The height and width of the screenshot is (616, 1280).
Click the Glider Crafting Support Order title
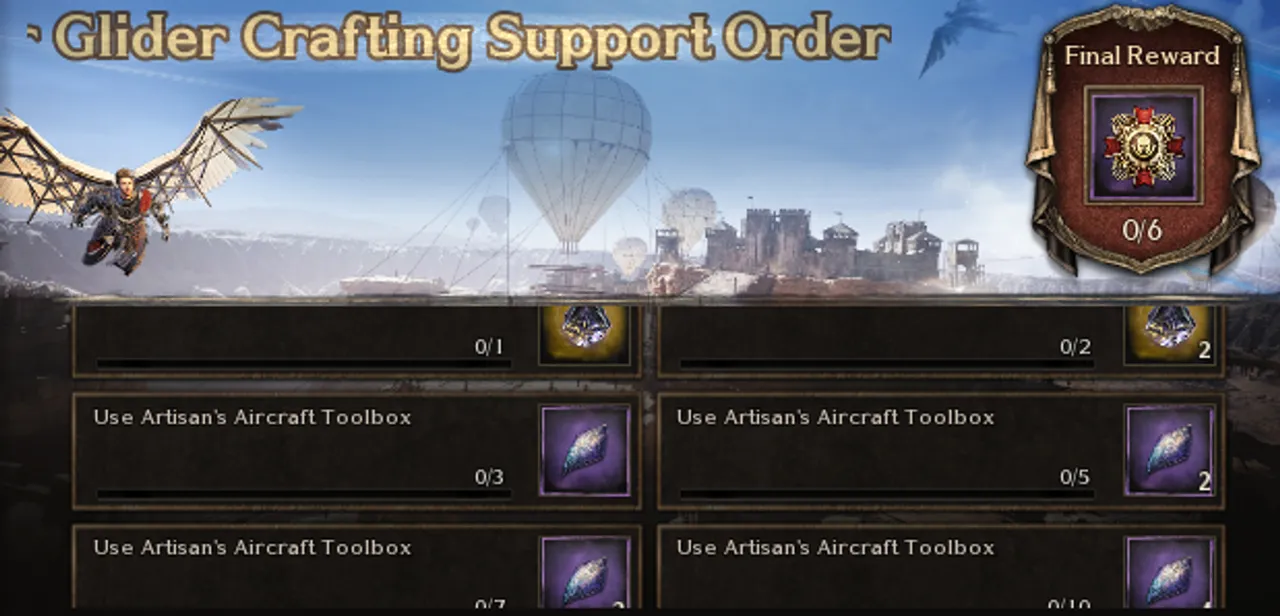pos(472,39)
